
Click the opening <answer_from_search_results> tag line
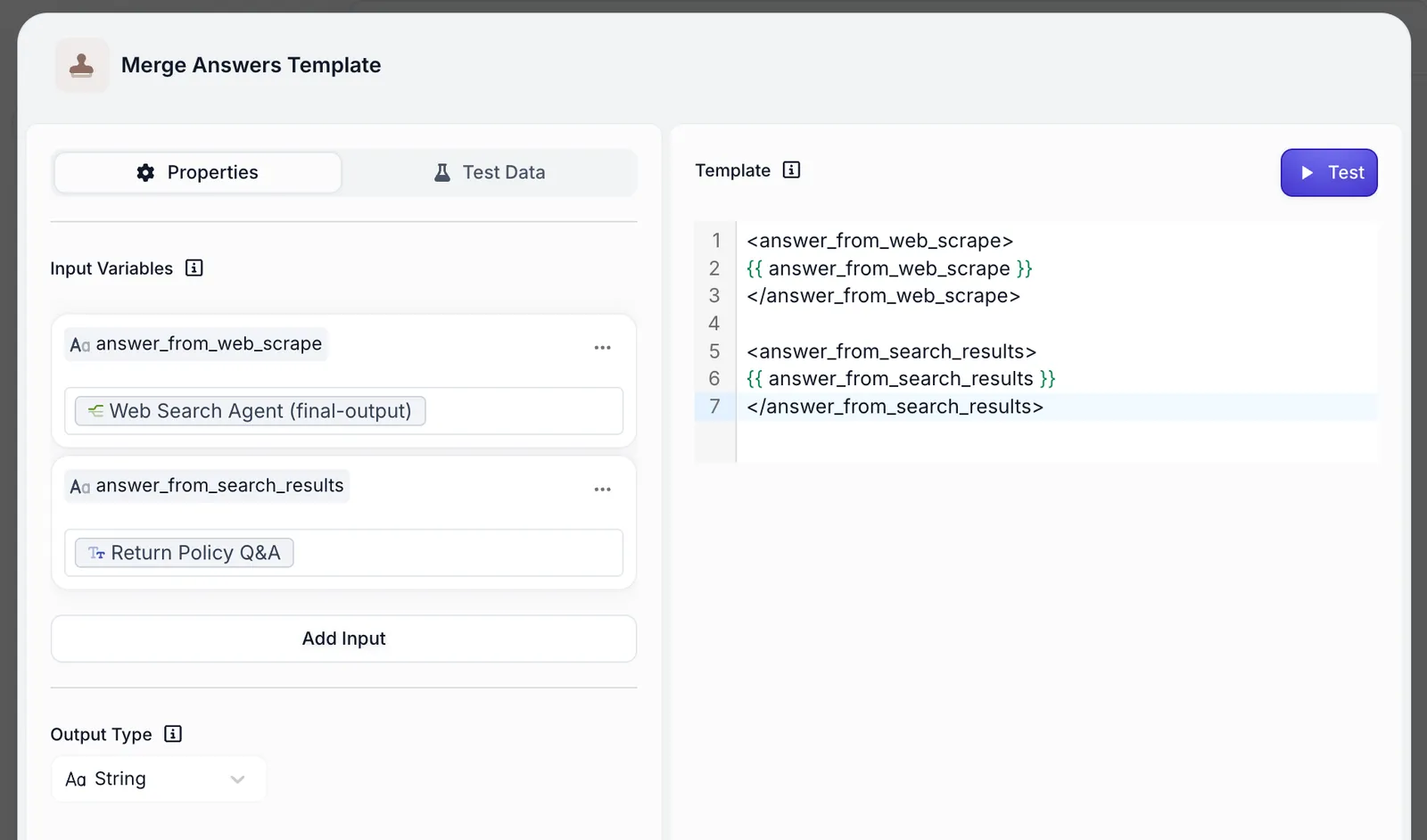coord(891,351)
